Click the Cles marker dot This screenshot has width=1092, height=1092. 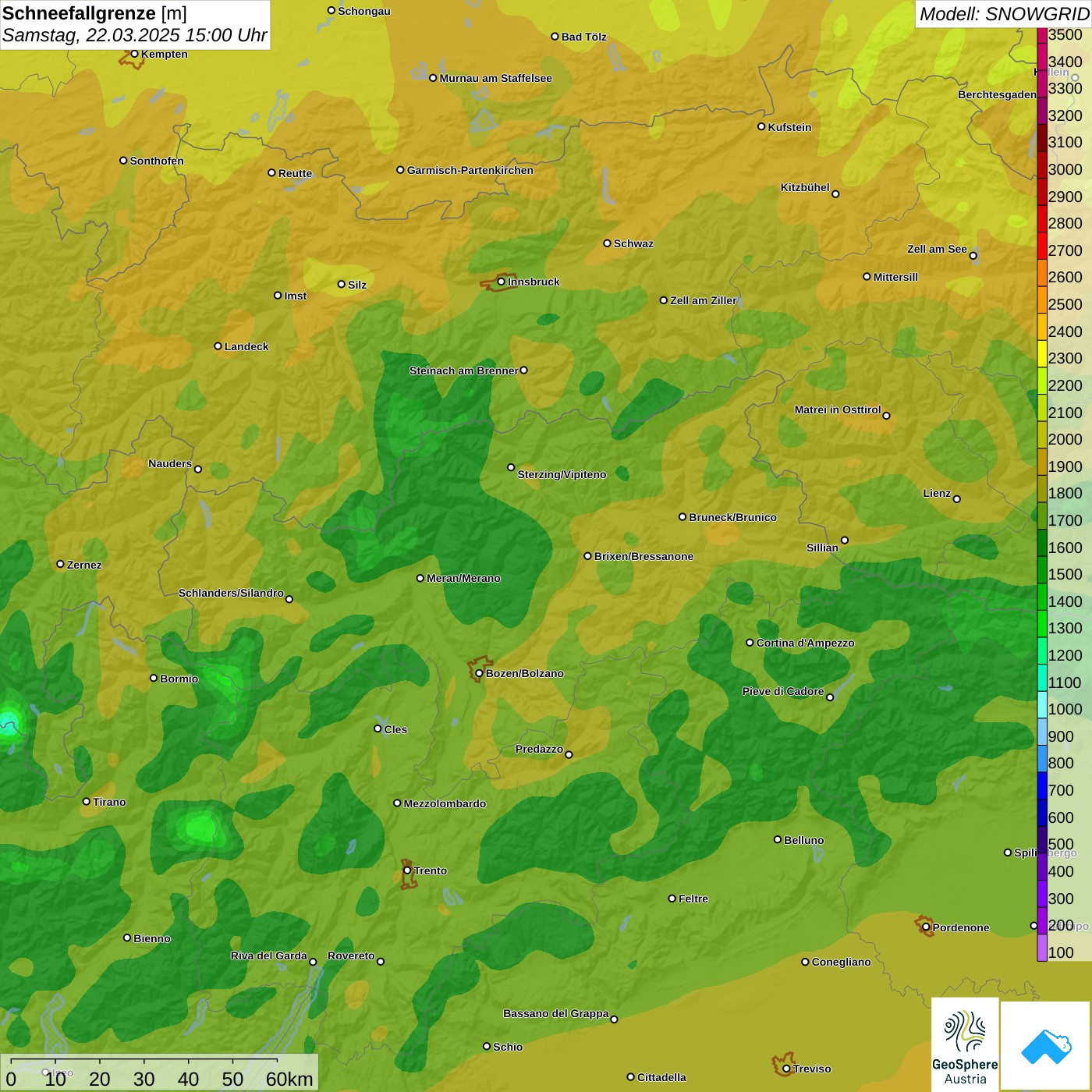coord(378,729)
